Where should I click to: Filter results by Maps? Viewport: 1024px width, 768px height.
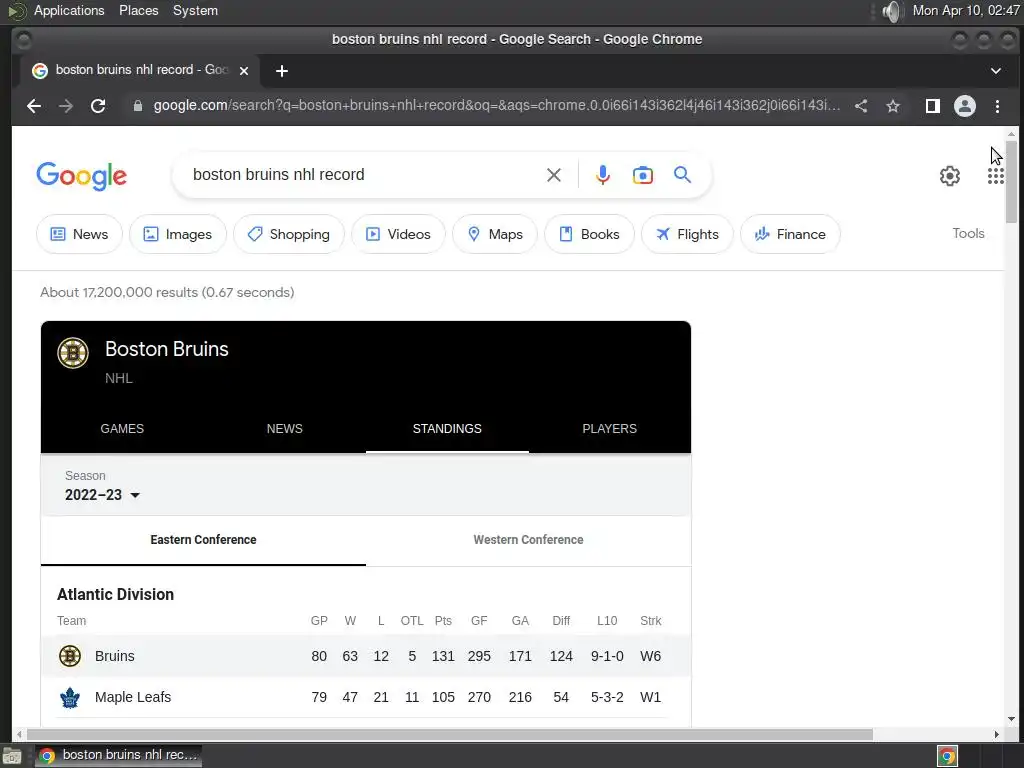coord(495,234)
